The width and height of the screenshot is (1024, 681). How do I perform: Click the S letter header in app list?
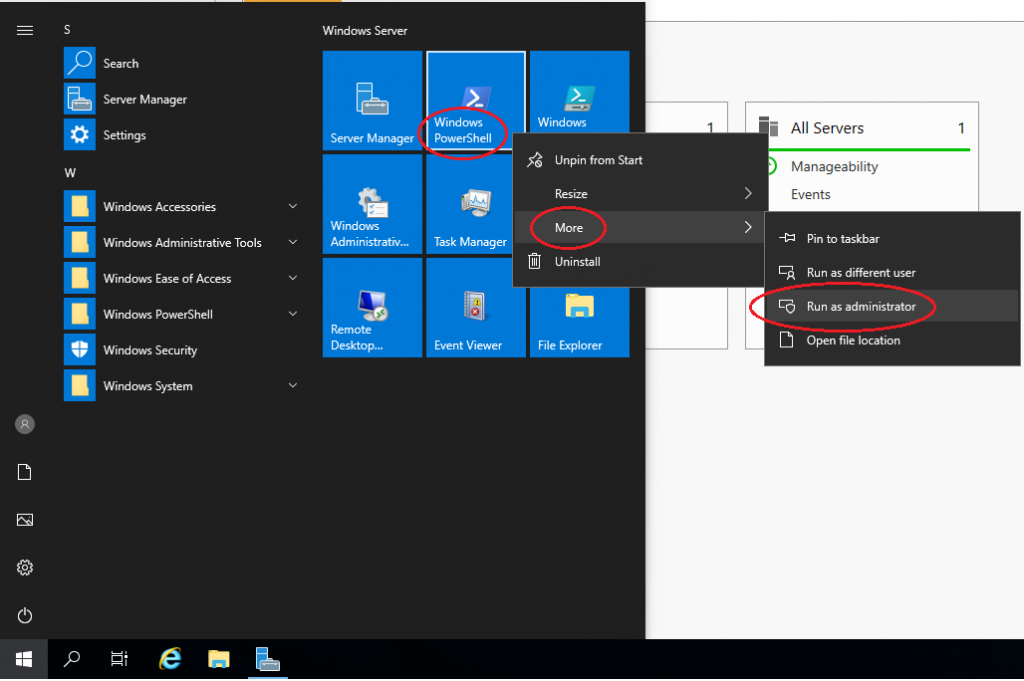[x=67, y=30]
